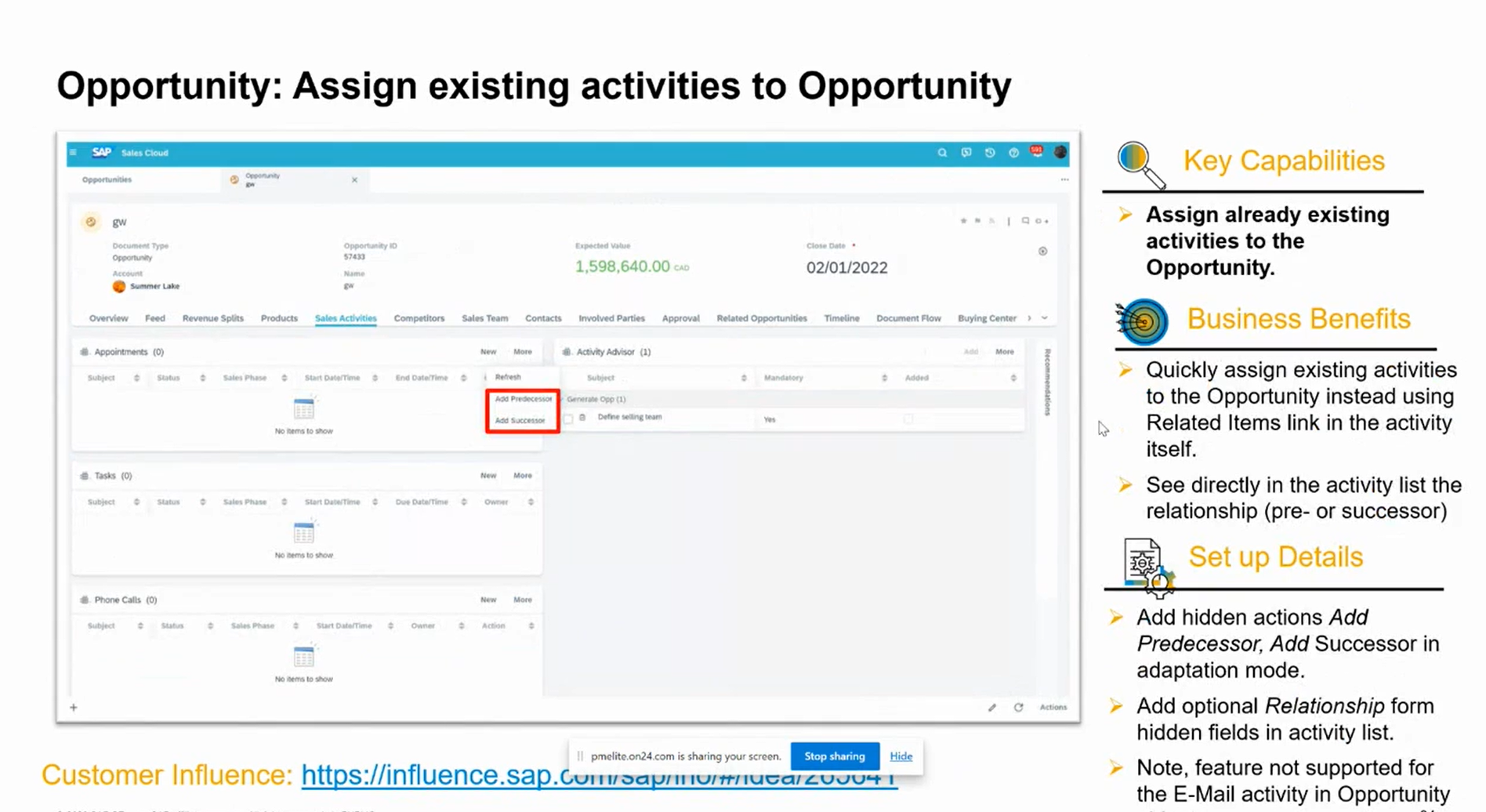Open the feedback chat icon in header

(x=966, y=153)
